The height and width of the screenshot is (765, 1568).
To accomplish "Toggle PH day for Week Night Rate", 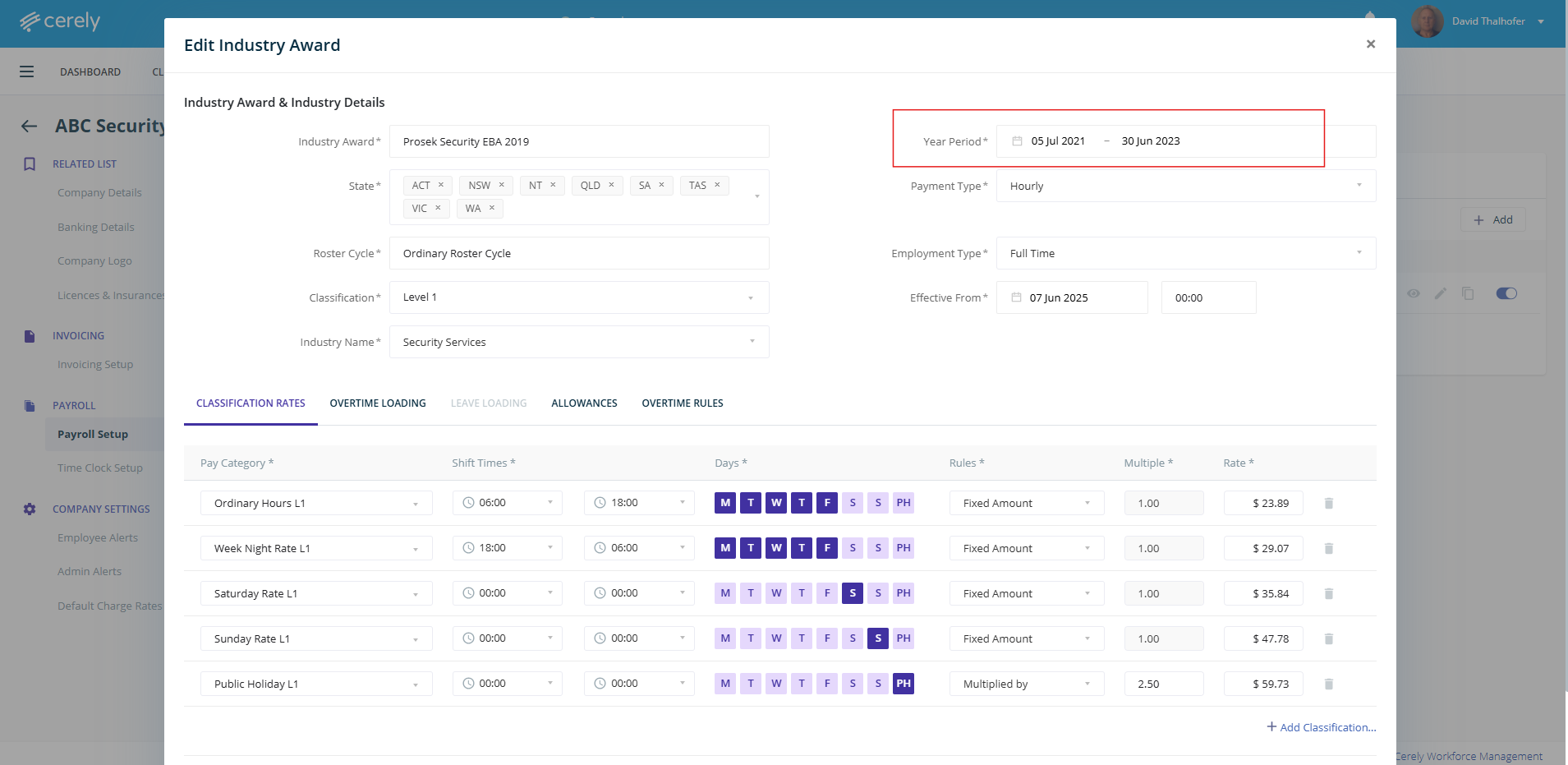I will (904, 548).
